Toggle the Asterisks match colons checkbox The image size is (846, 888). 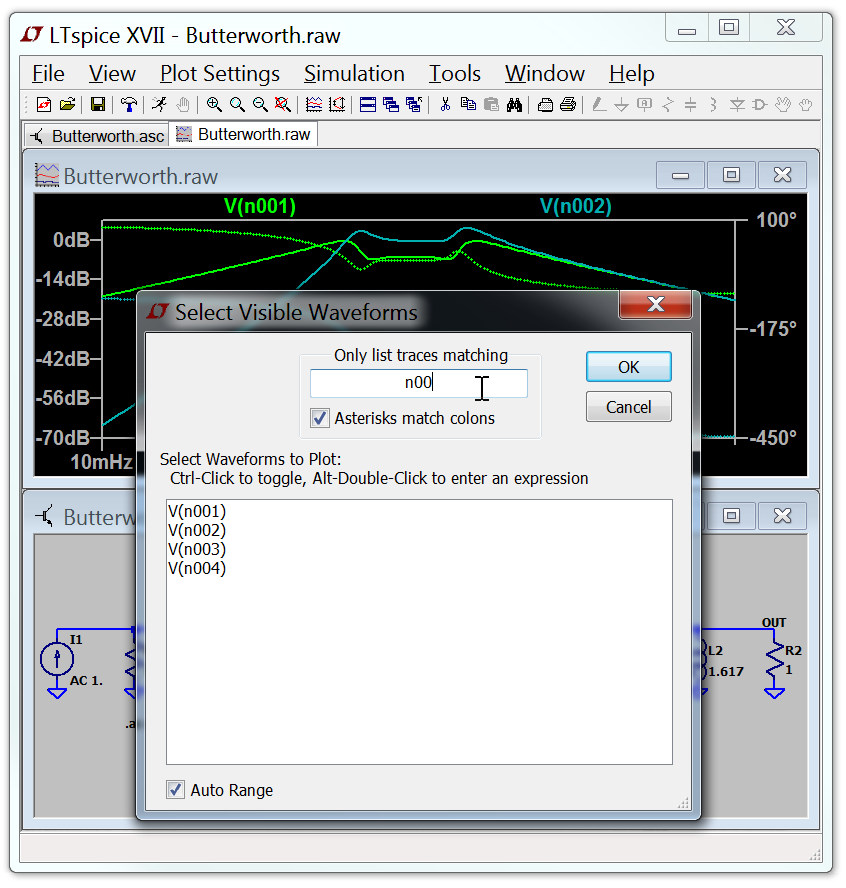click(320, 418)
